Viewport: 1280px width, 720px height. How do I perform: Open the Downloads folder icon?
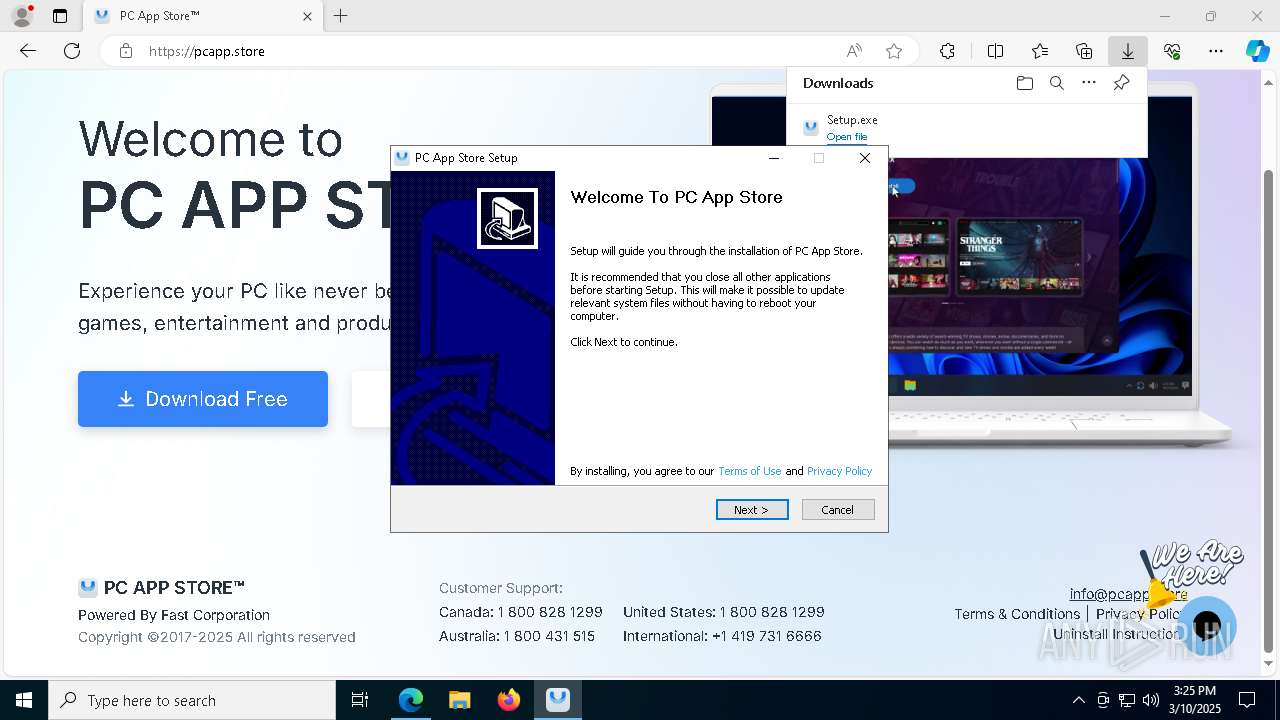tap(1024, 83)
